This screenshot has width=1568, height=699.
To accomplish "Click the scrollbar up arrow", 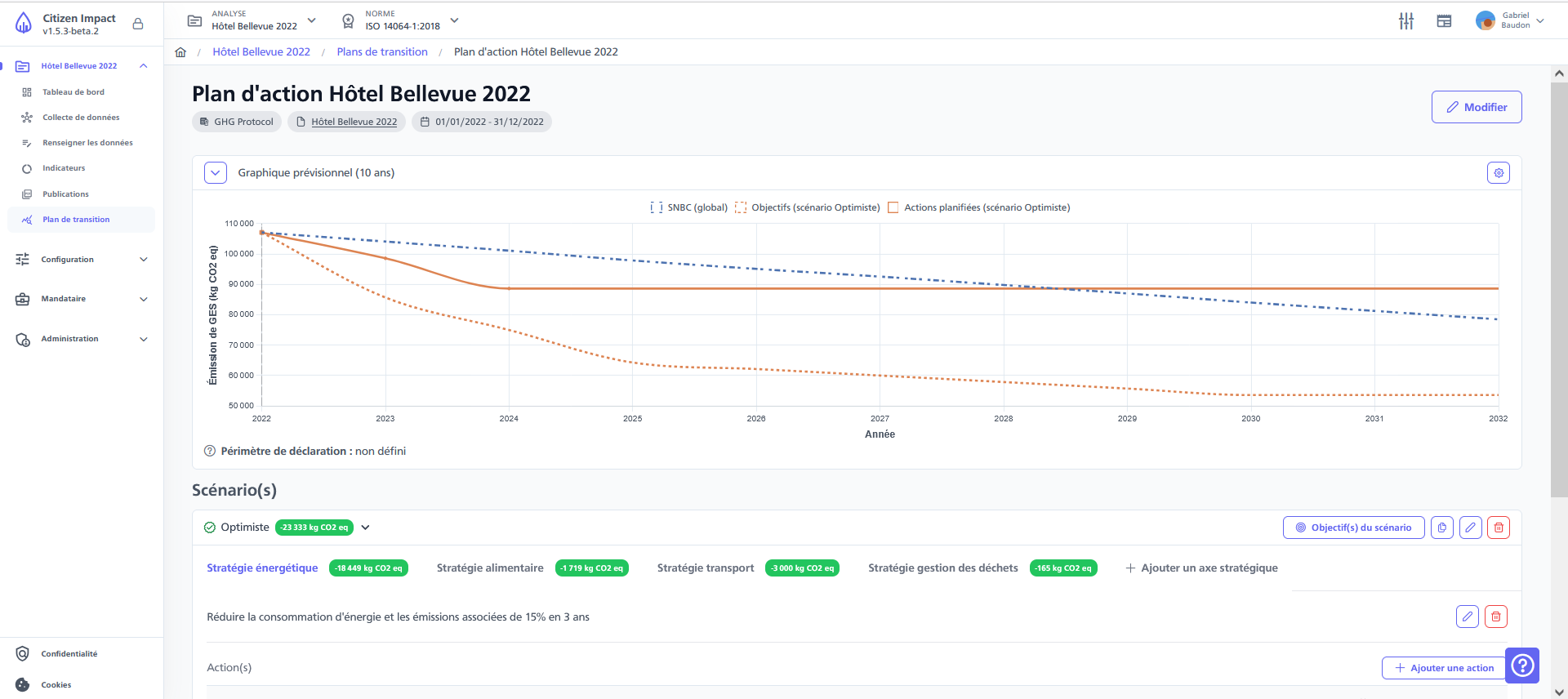I will click(x=1559, y=73).
